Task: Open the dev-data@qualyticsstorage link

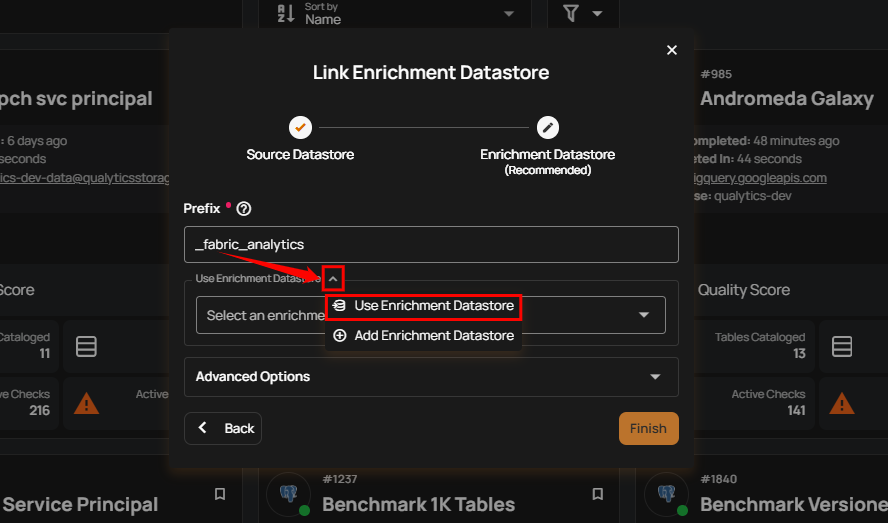Action: tap(84, 178)
